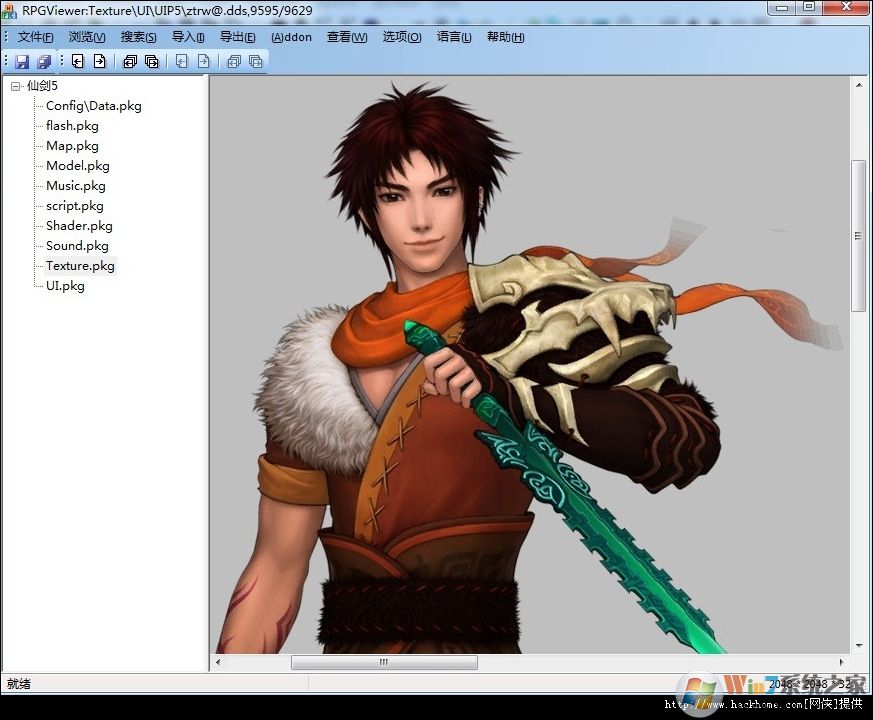The image size is (873, 720).
Task: Click the RPGViewer application icon in title bar
Action: (x=8, y=8)
